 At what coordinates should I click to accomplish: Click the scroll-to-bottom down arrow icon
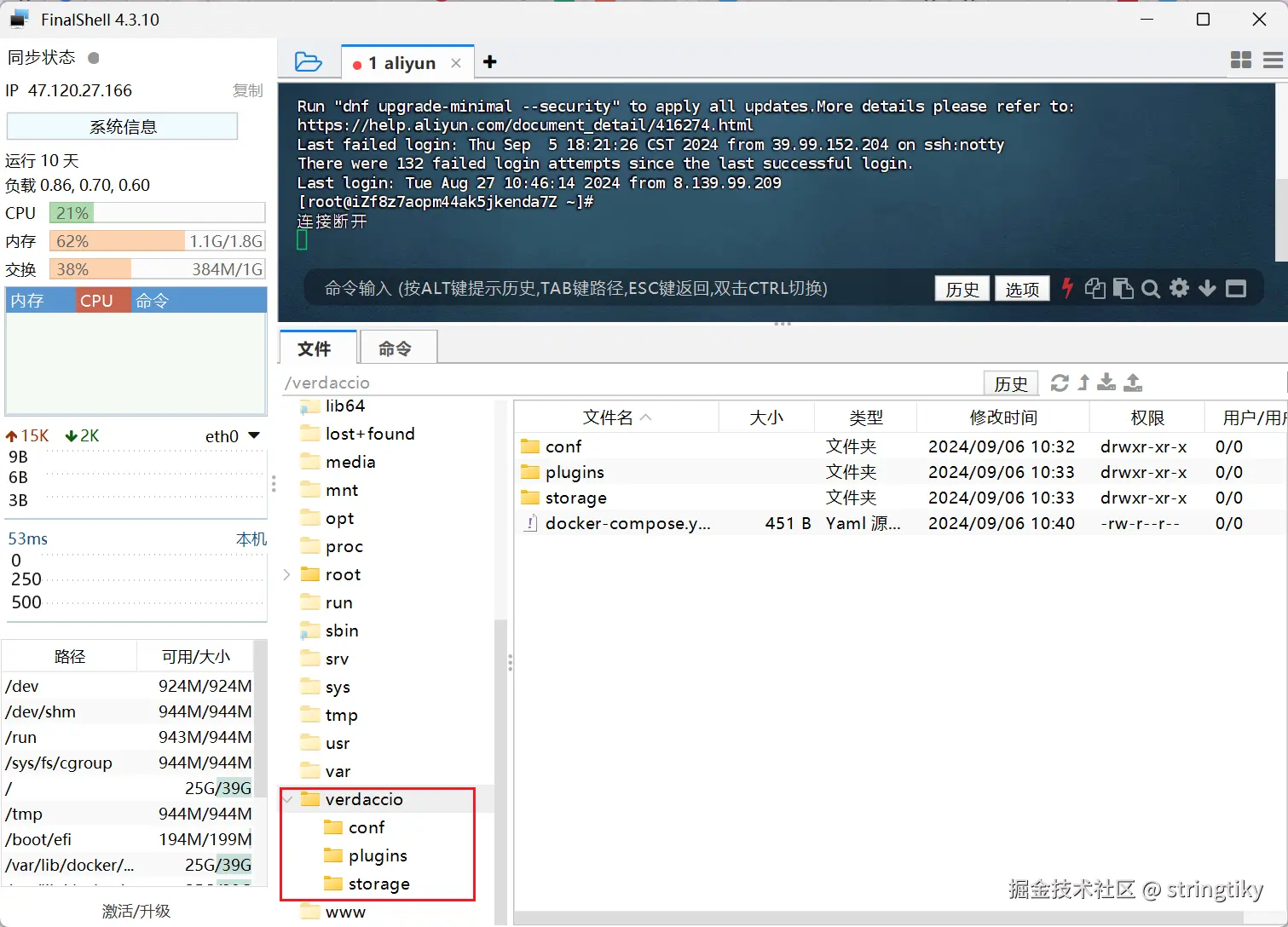(1207, 289)
